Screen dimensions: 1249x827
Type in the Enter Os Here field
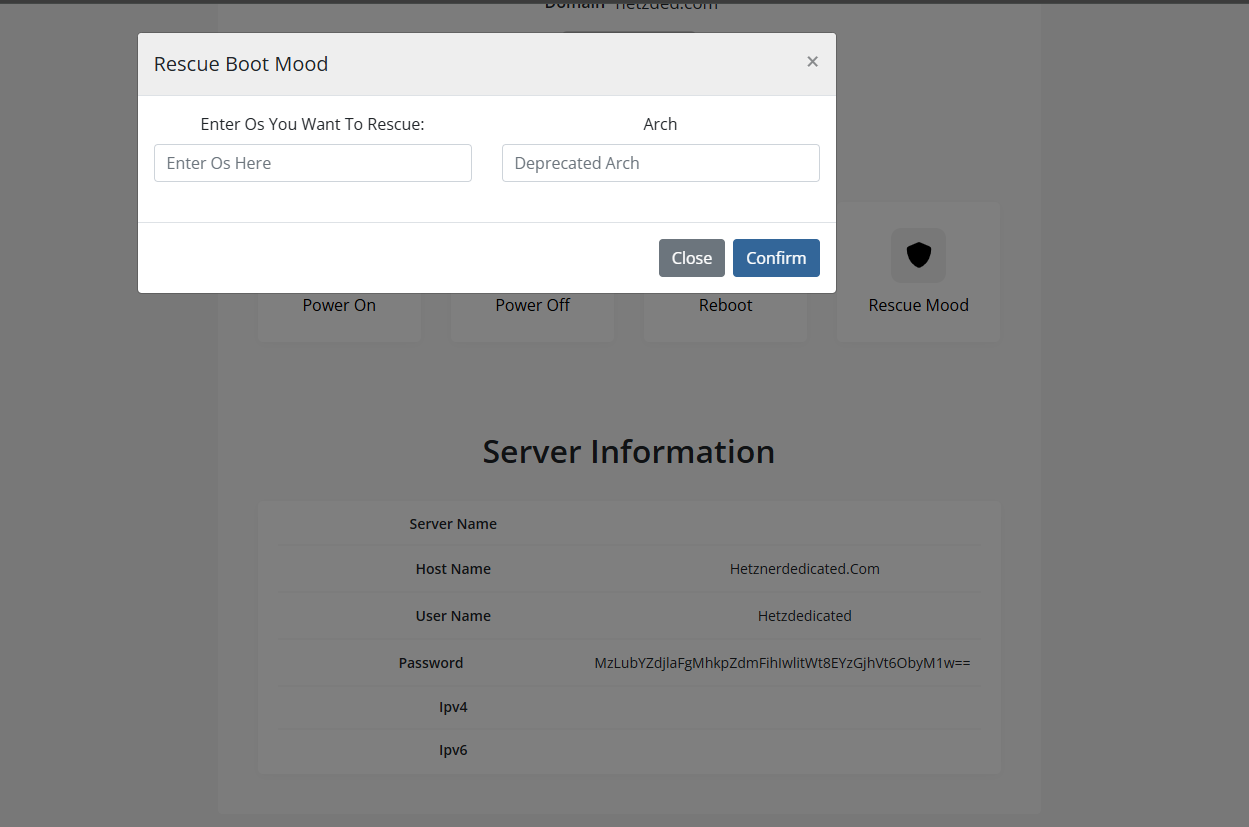(x=312, y=163)
